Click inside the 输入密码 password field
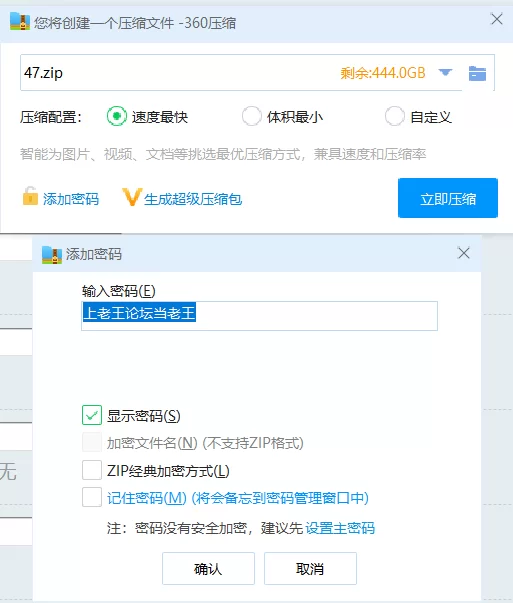 260,316
